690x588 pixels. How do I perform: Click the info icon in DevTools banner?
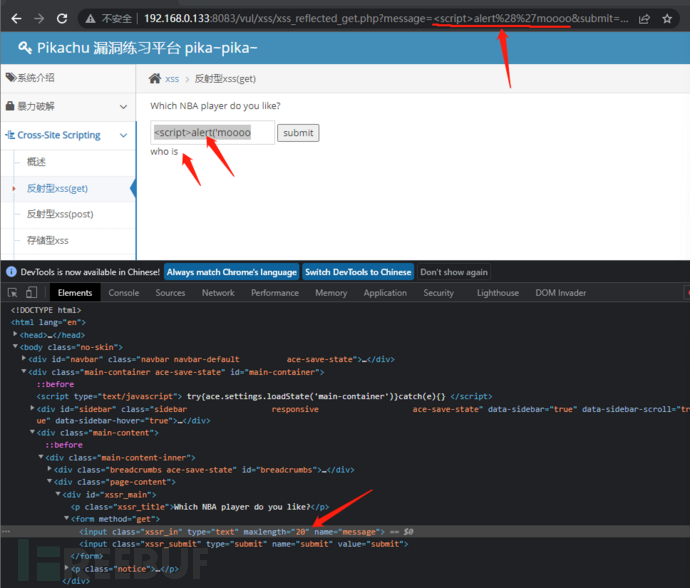click(11, 272)
